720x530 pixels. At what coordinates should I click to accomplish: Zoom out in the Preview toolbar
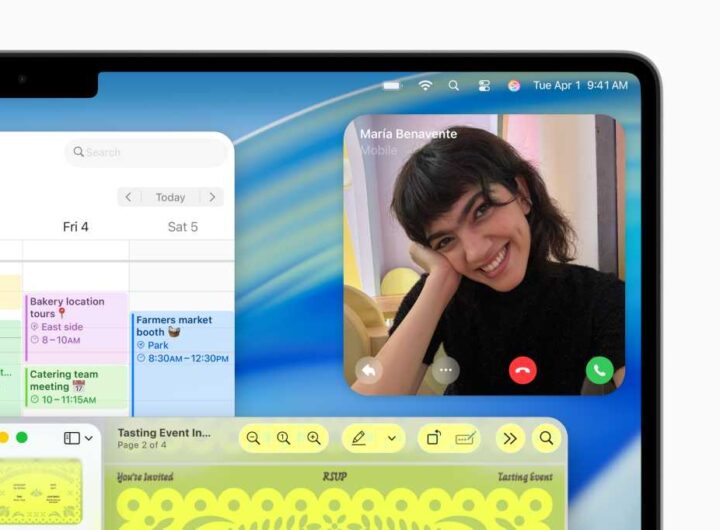253,438
